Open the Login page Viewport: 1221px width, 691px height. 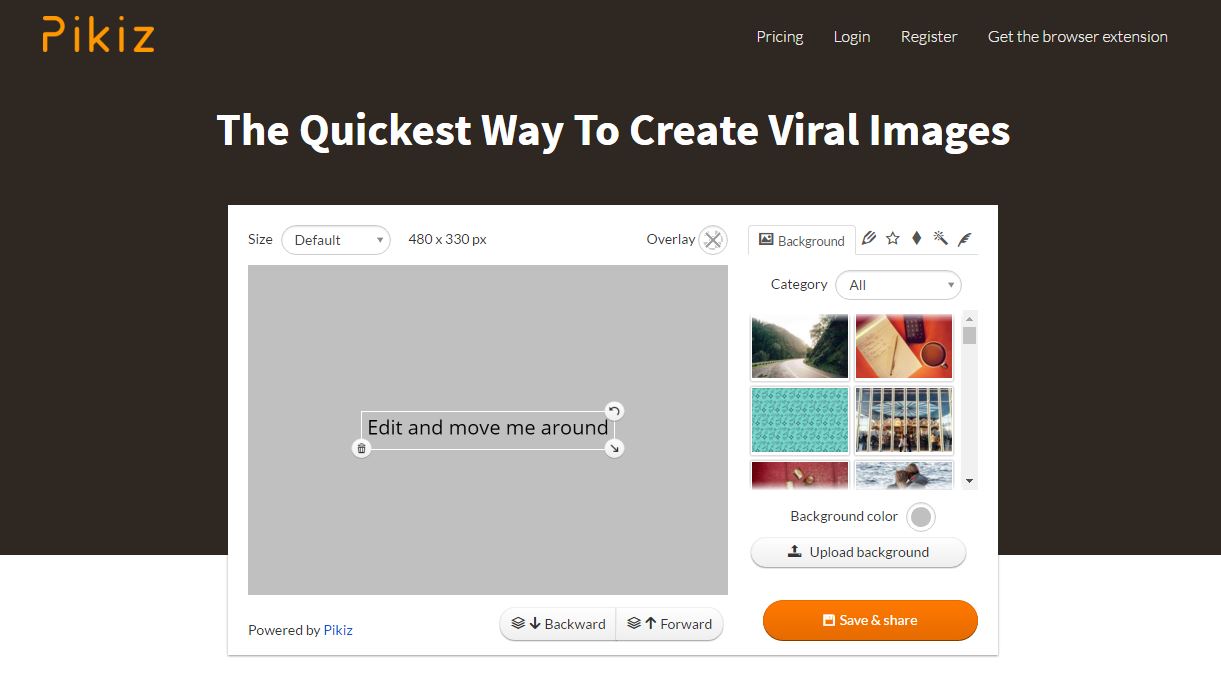click(851, 37)
